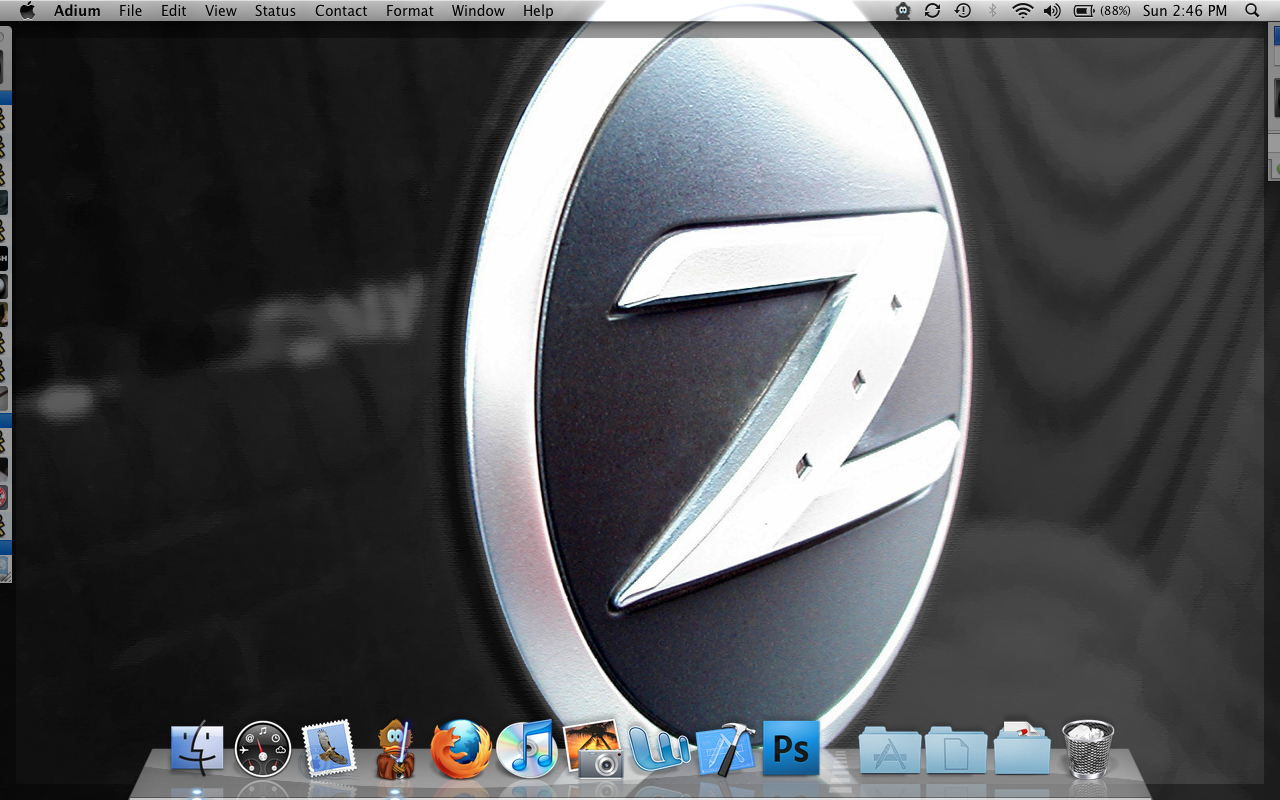Open the Applications folder stack in Dock
Screen dimensions: 1280x800
(890, 750)
